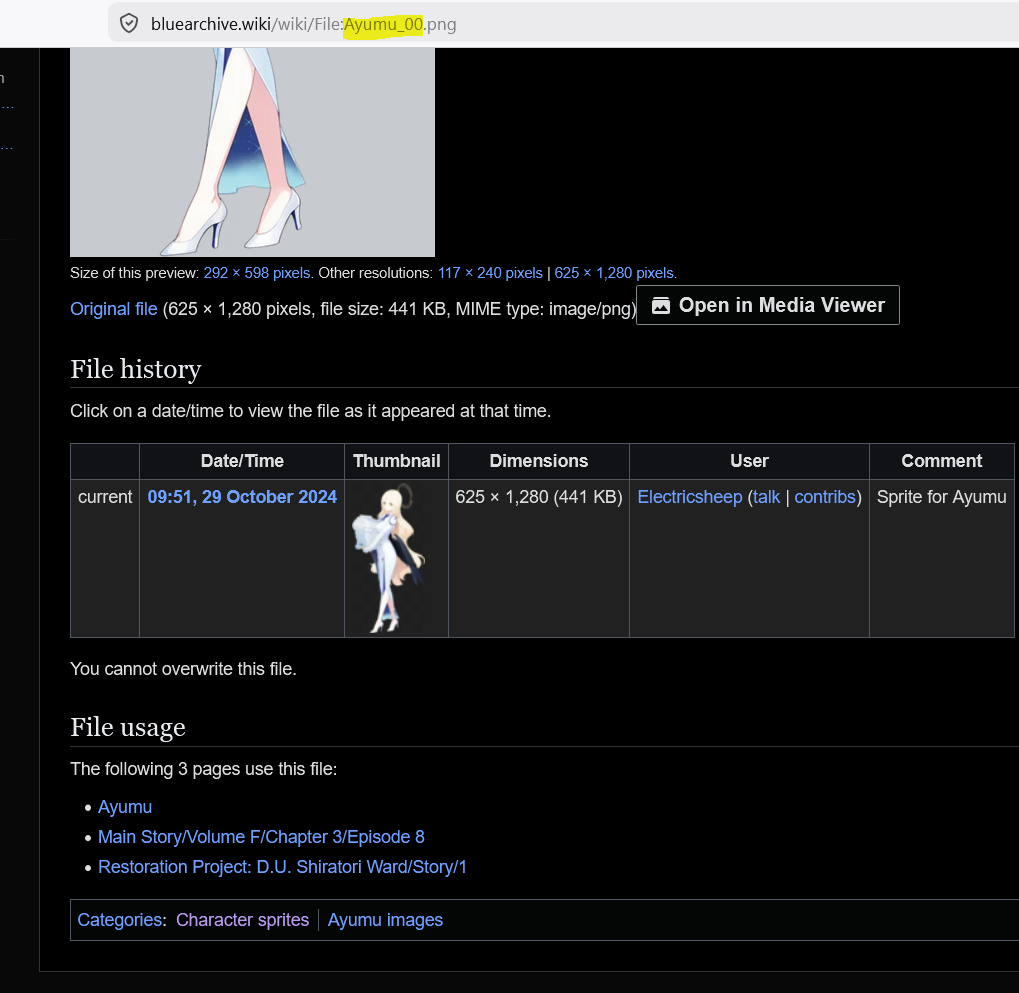
Task: Click the File history heading
Action: 136,369
